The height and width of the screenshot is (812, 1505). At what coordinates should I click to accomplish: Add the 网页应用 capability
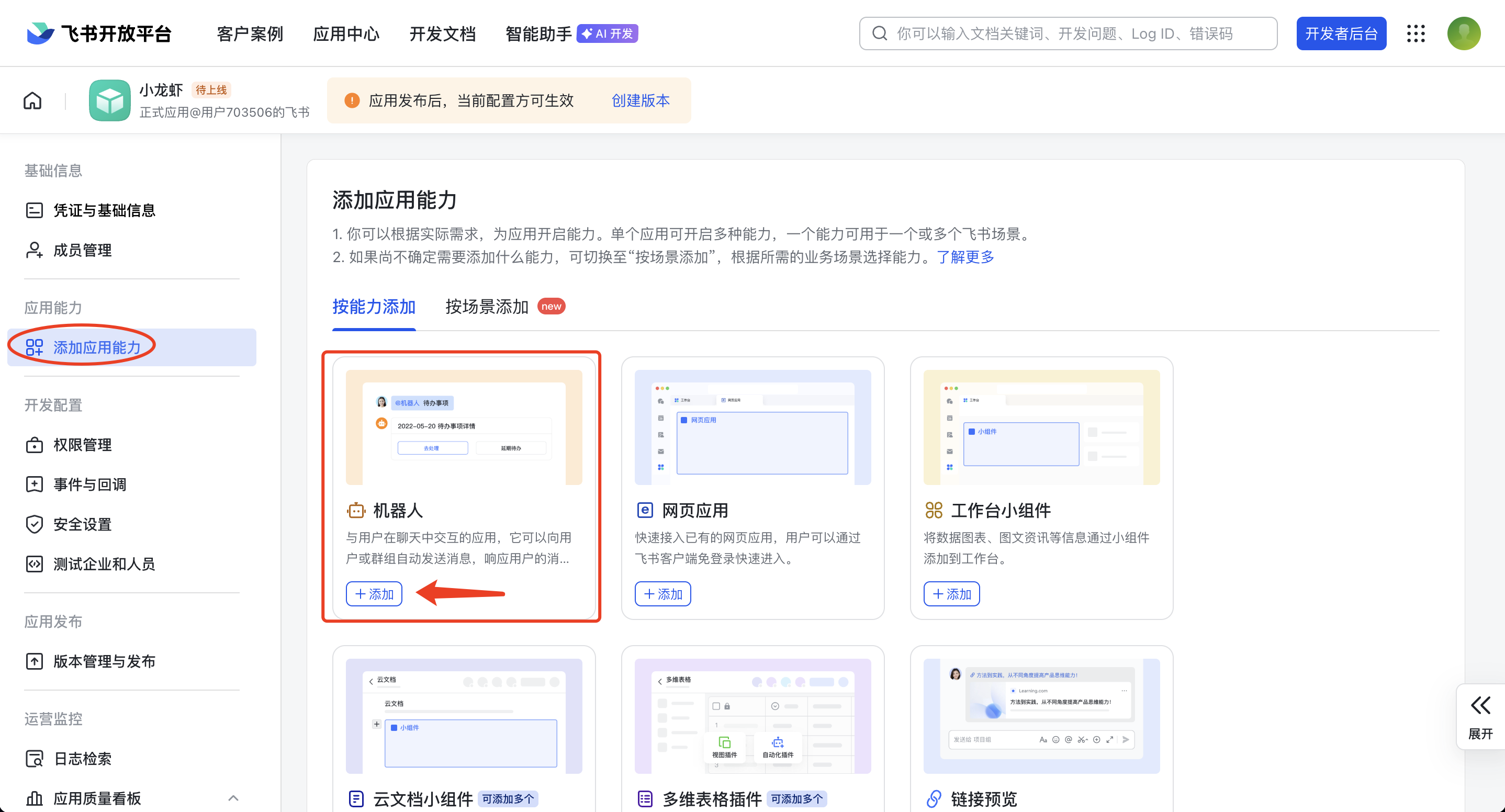(x=662, y=594)
